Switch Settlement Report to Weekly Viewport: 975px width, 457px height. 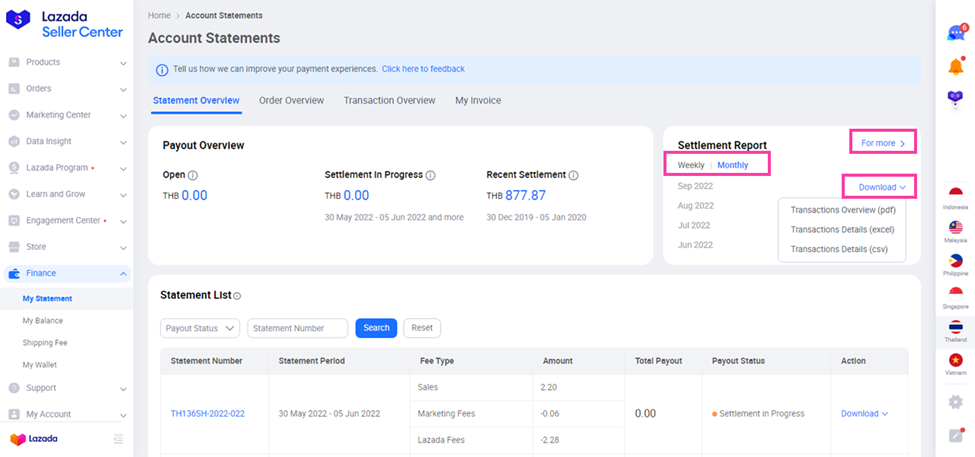(x=691, y=165)
